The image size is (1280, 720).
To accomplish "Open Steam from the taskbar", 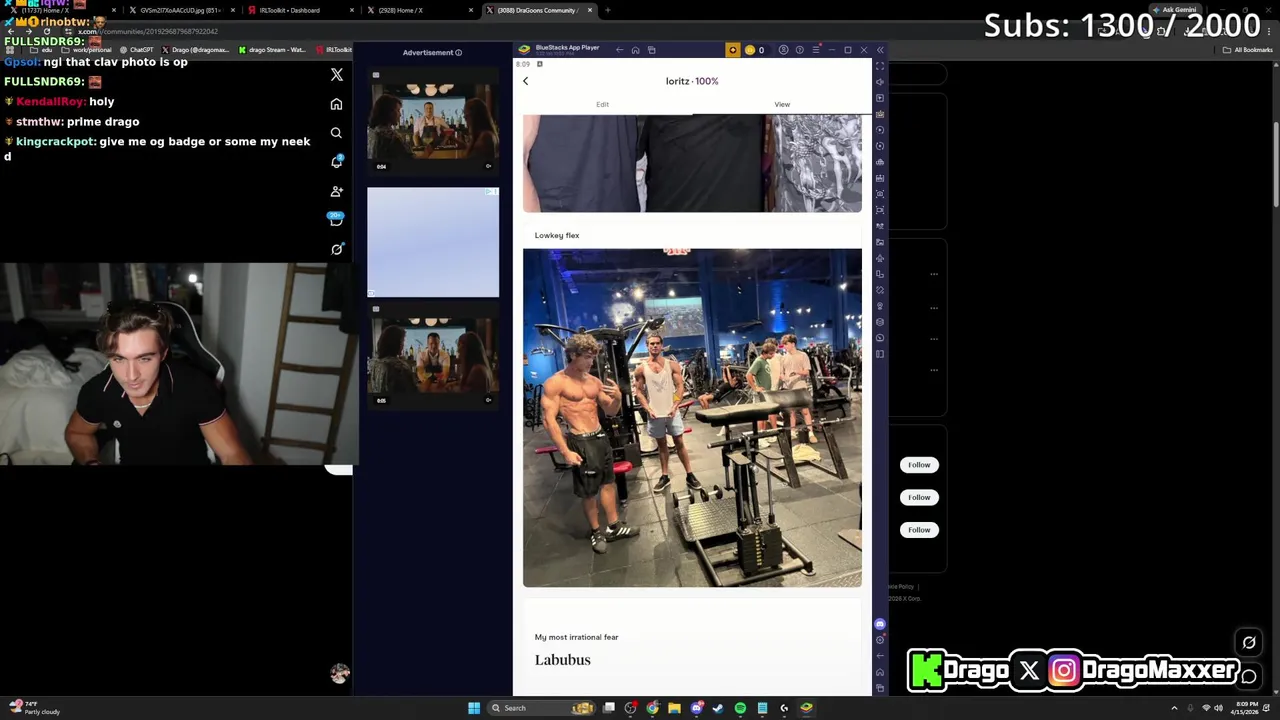I will pyautogui.click(x=718, y=708).
